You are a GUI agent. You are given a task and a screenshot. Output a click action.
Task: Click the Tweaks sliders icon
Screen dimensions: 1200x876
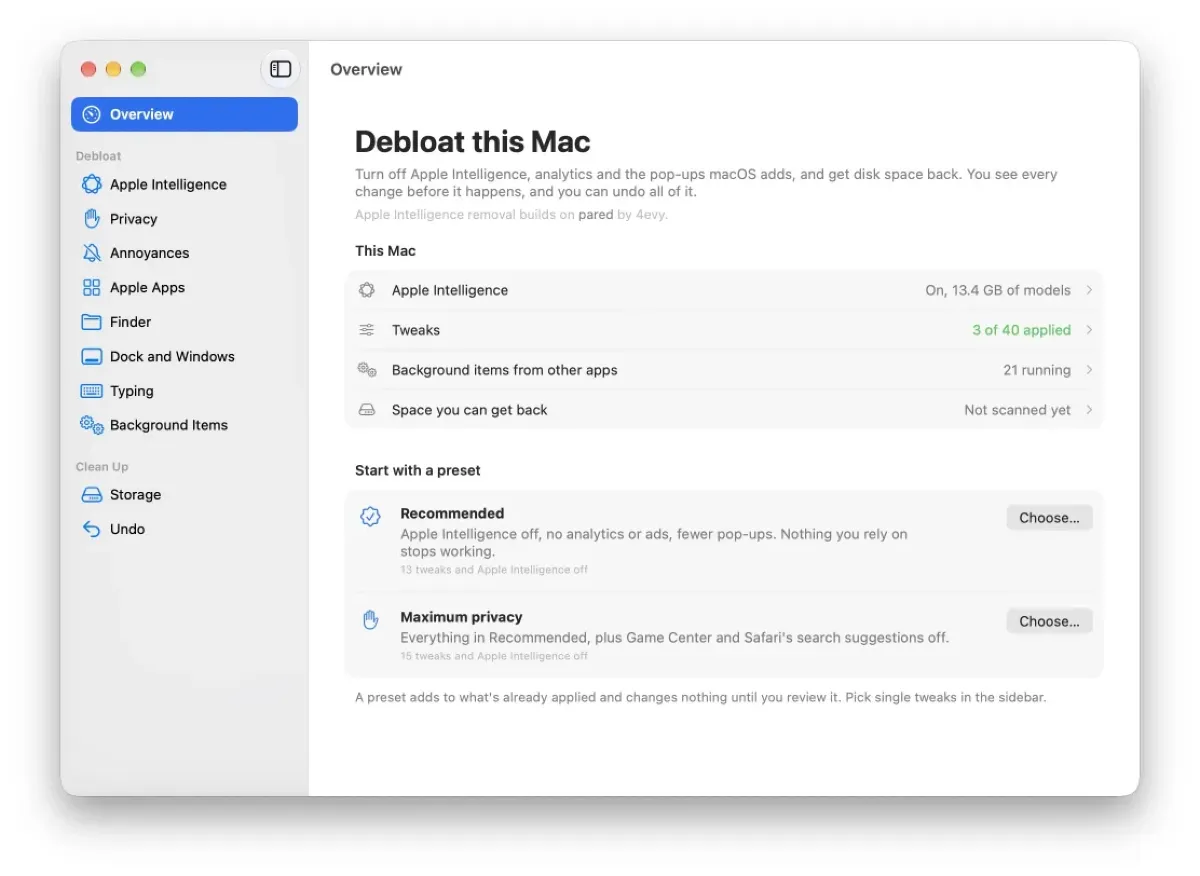pyautogui.click(x=367, y=330)
